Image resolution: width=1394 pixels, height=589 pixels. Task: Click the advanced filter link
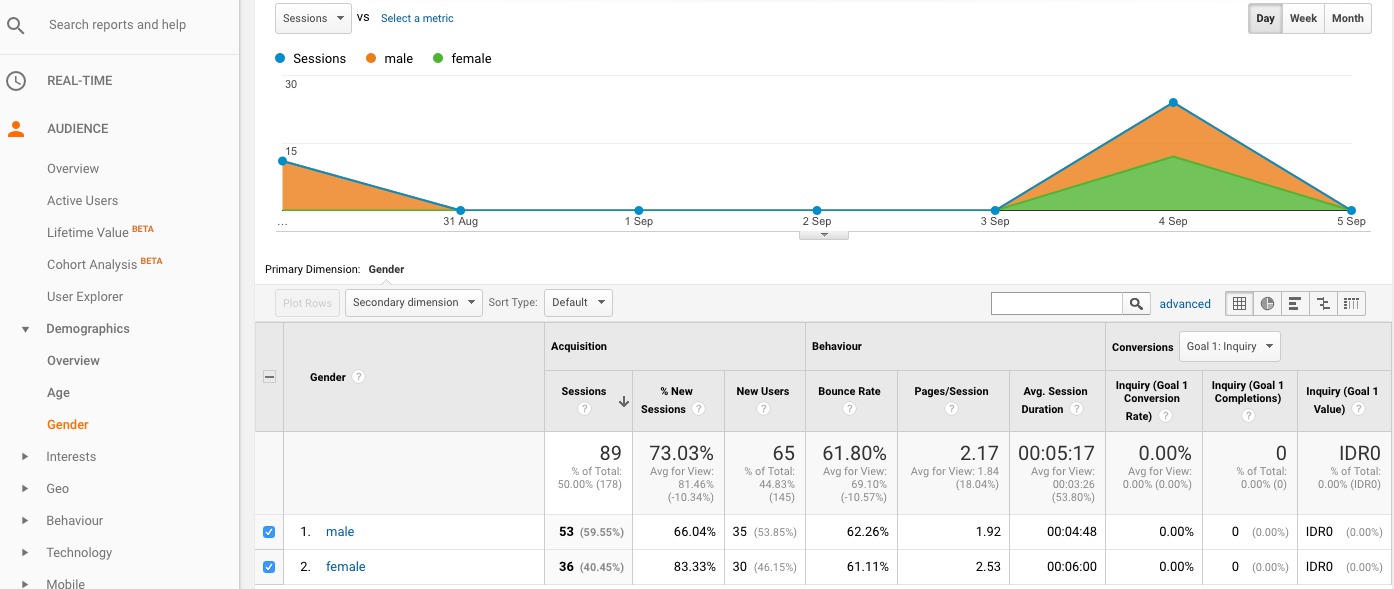(1185, 304)
